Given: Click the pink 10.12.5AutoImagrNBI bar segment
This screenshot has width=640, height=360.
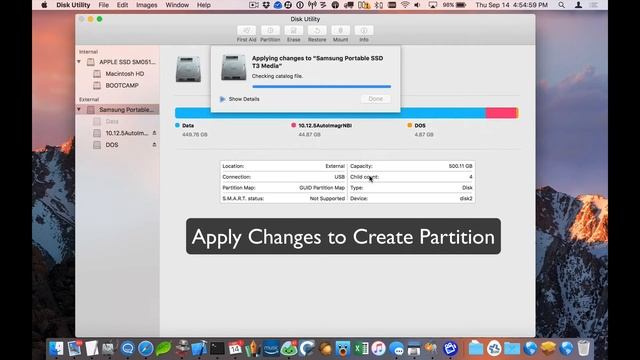Looking at the screenshot, I should (501, 113).
